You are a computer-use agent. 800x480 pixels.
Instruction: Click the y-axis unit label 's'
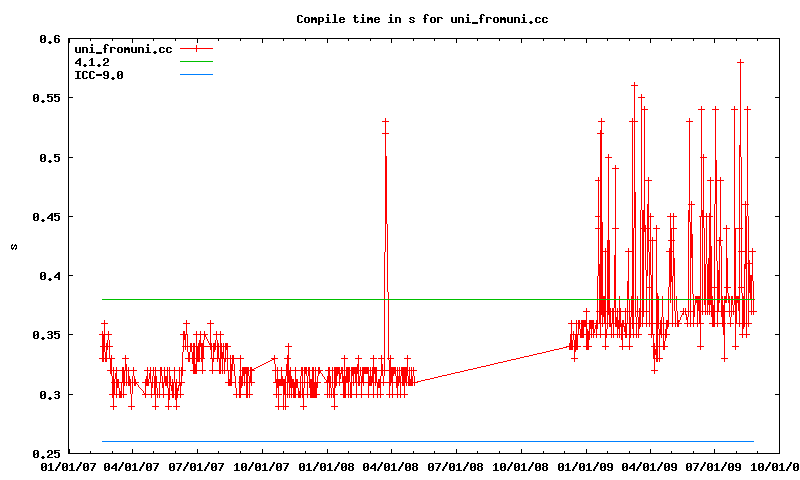click(12, 246)
